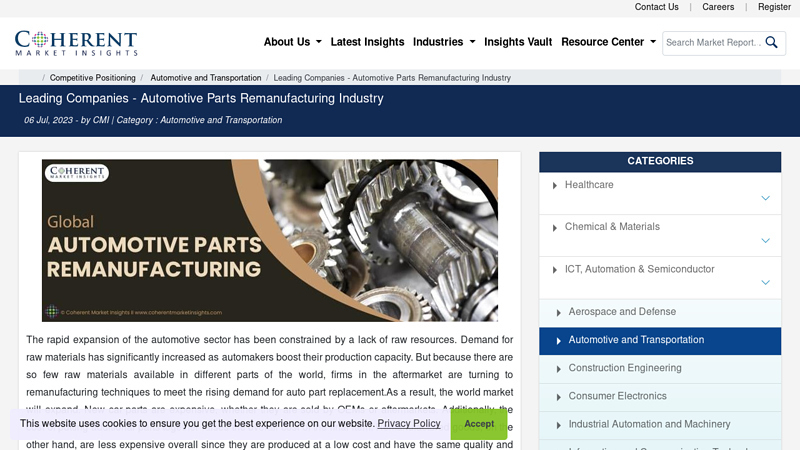
Task: Open the Resource Center dropdown menu
Action: (x=608, y=42)
